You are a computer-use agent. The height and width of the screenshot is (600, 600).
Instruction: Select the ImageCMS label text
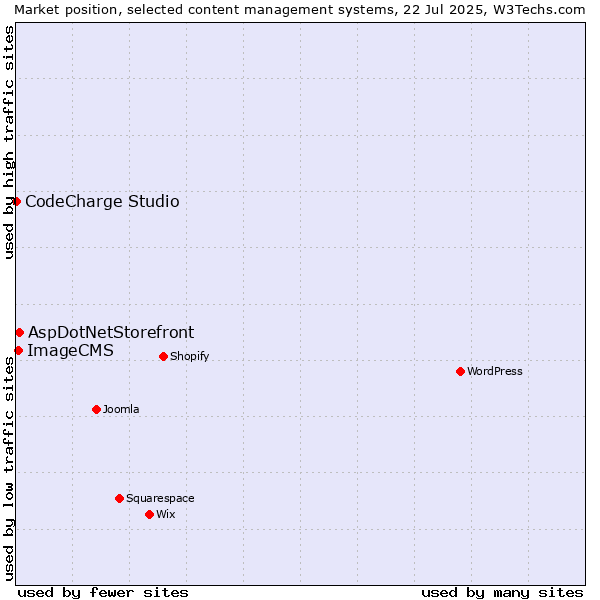[70, 351]
